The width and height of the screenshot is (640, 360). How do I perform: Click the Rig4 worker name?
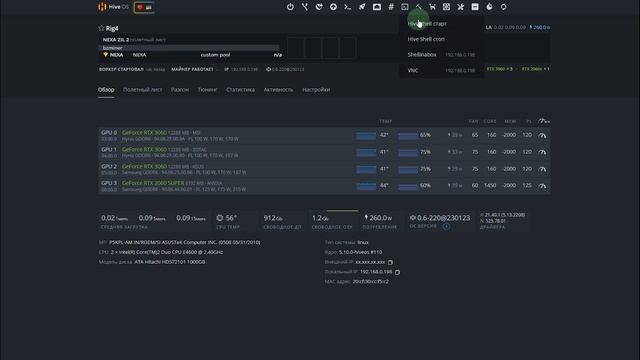pos(112,28)
